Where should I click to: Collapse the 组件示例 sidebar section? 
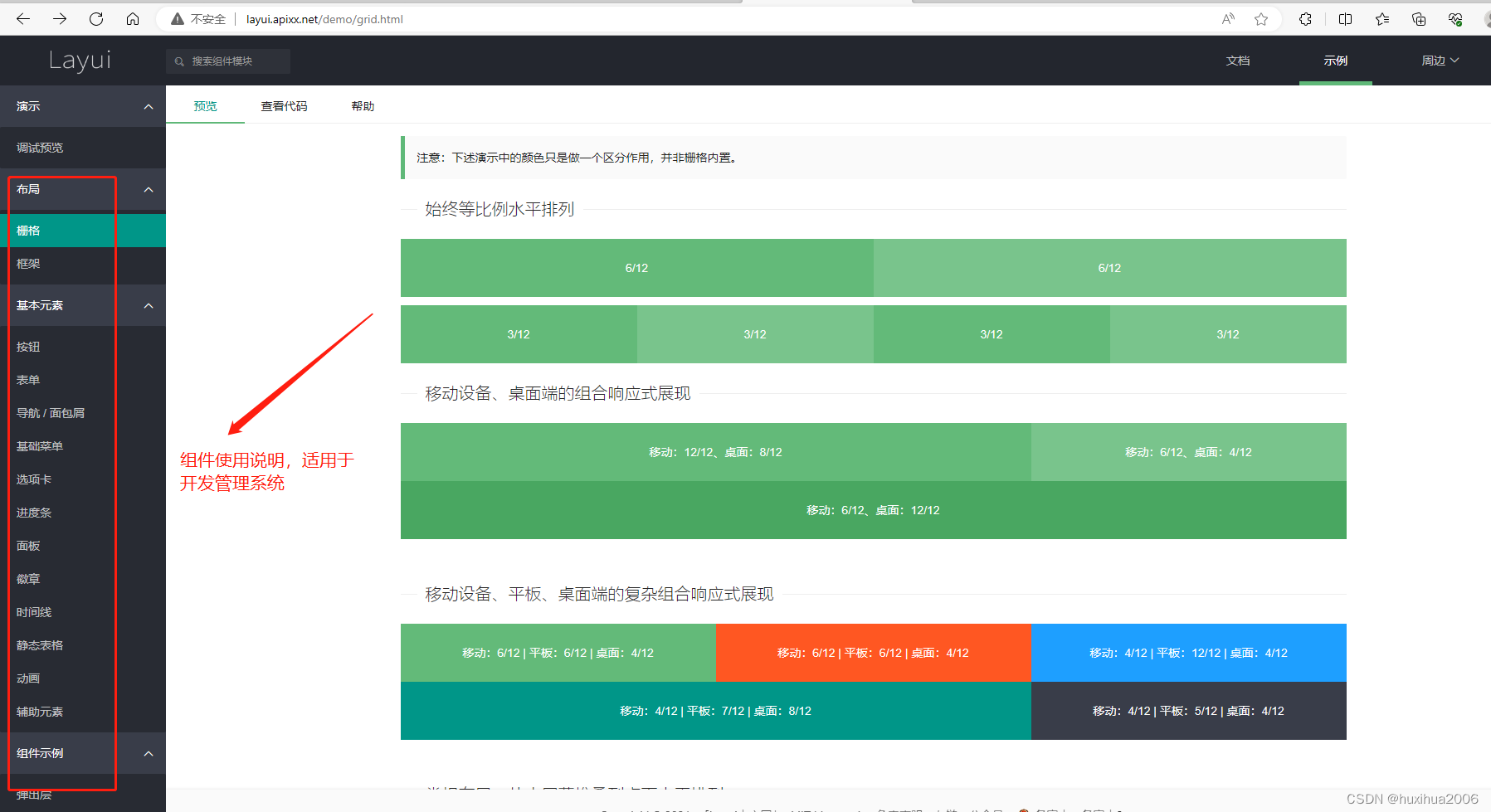83,753
